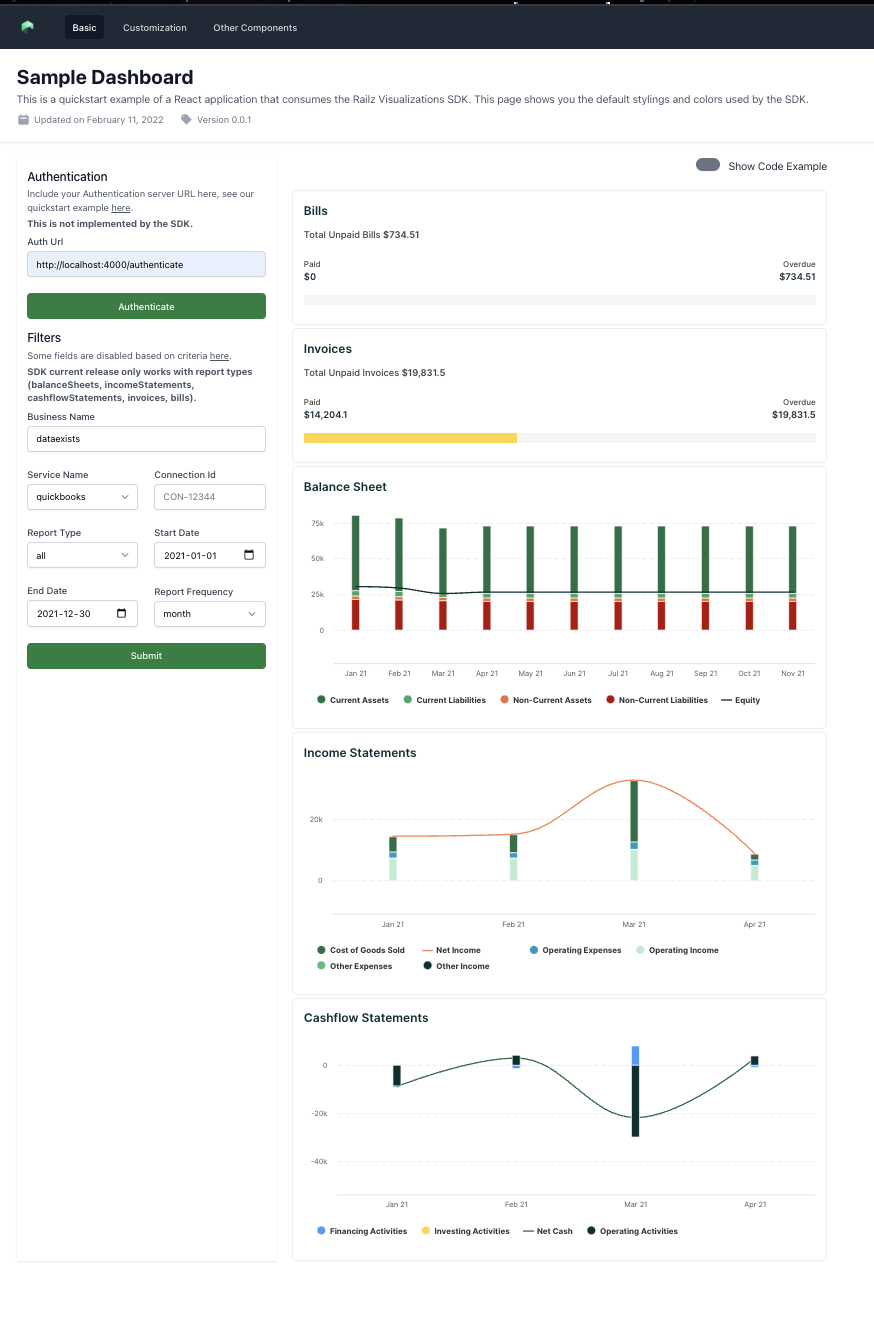Toggle the Show Code Example switch
The height and width of the screenshot is (1318, 874).
point(708,165)
